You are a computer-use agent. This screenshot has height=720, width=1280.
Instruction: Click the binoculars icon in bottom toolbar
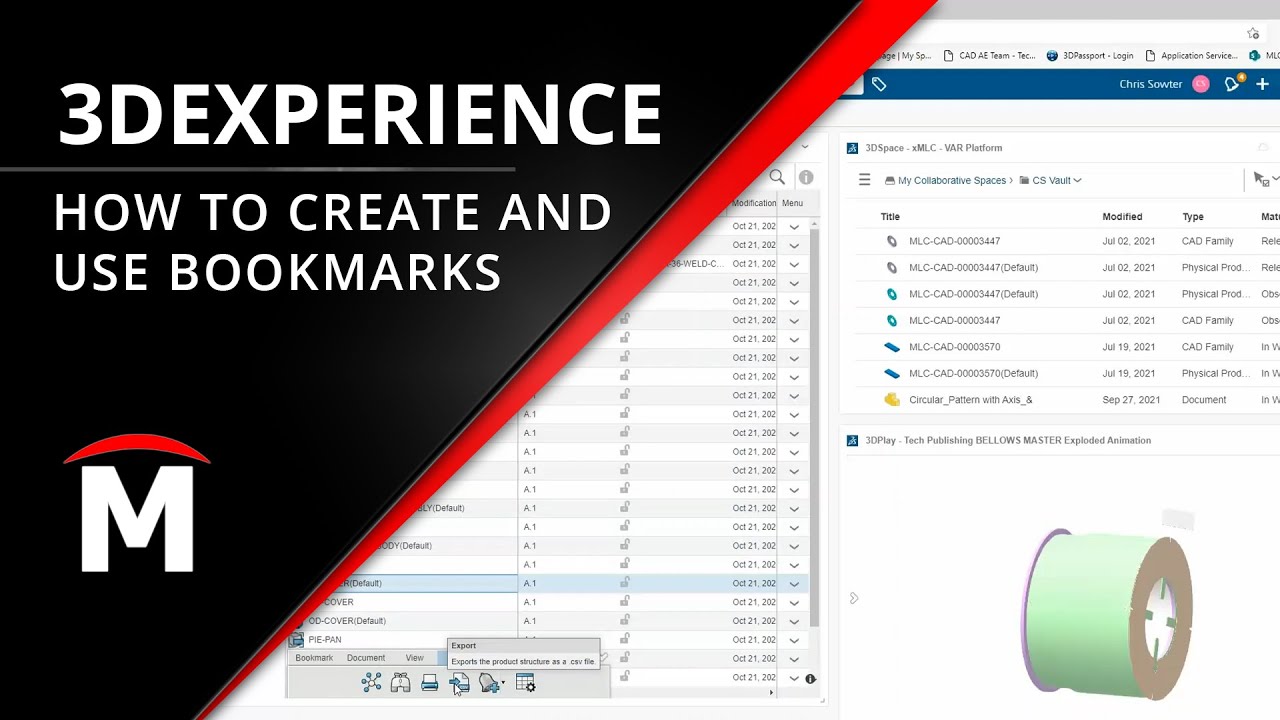pos(400,683)
